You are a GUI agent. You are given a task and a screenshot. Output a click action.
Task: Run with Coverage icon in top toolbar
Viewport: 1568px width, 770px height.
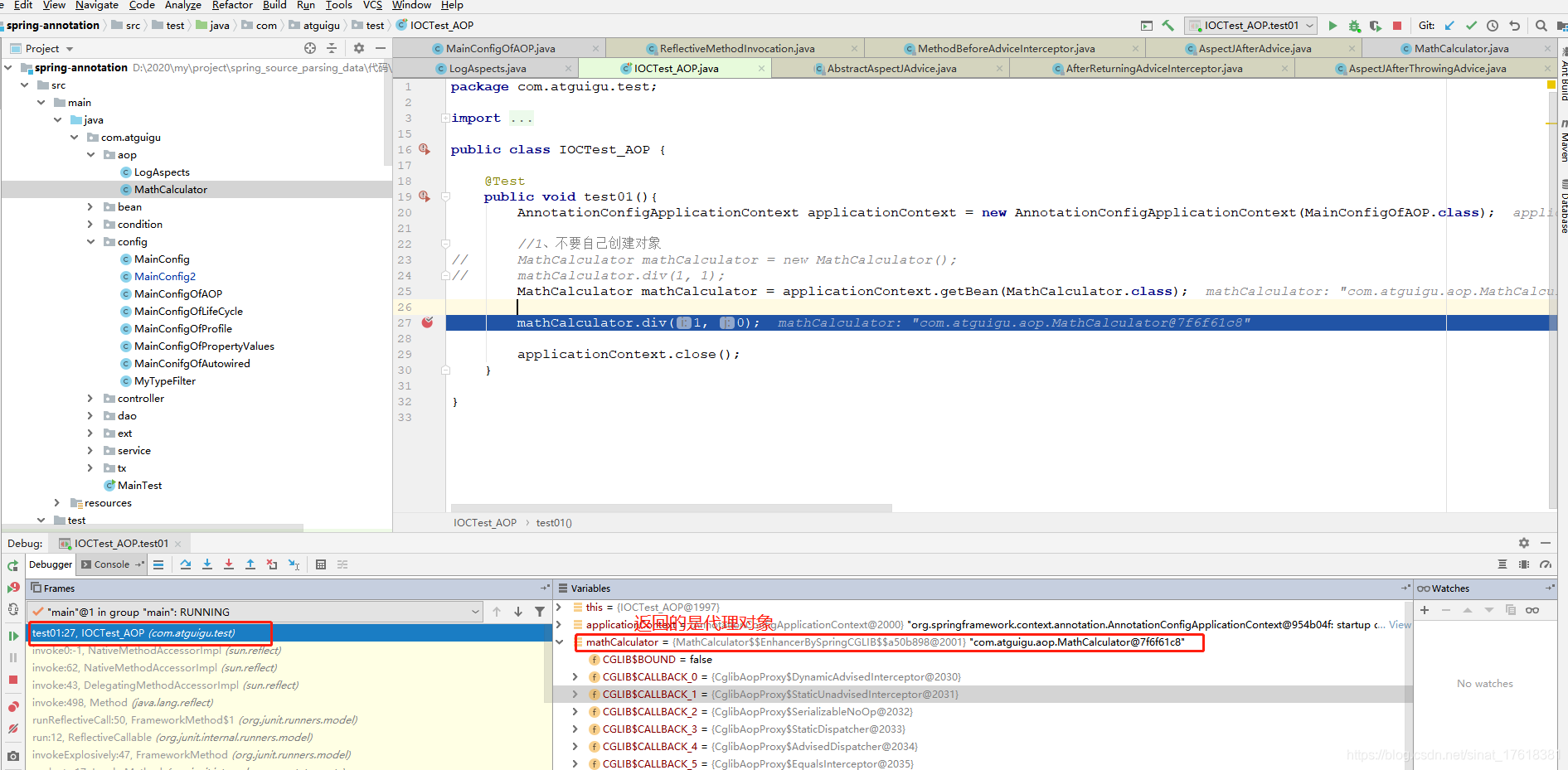[x=1376, y=26]
